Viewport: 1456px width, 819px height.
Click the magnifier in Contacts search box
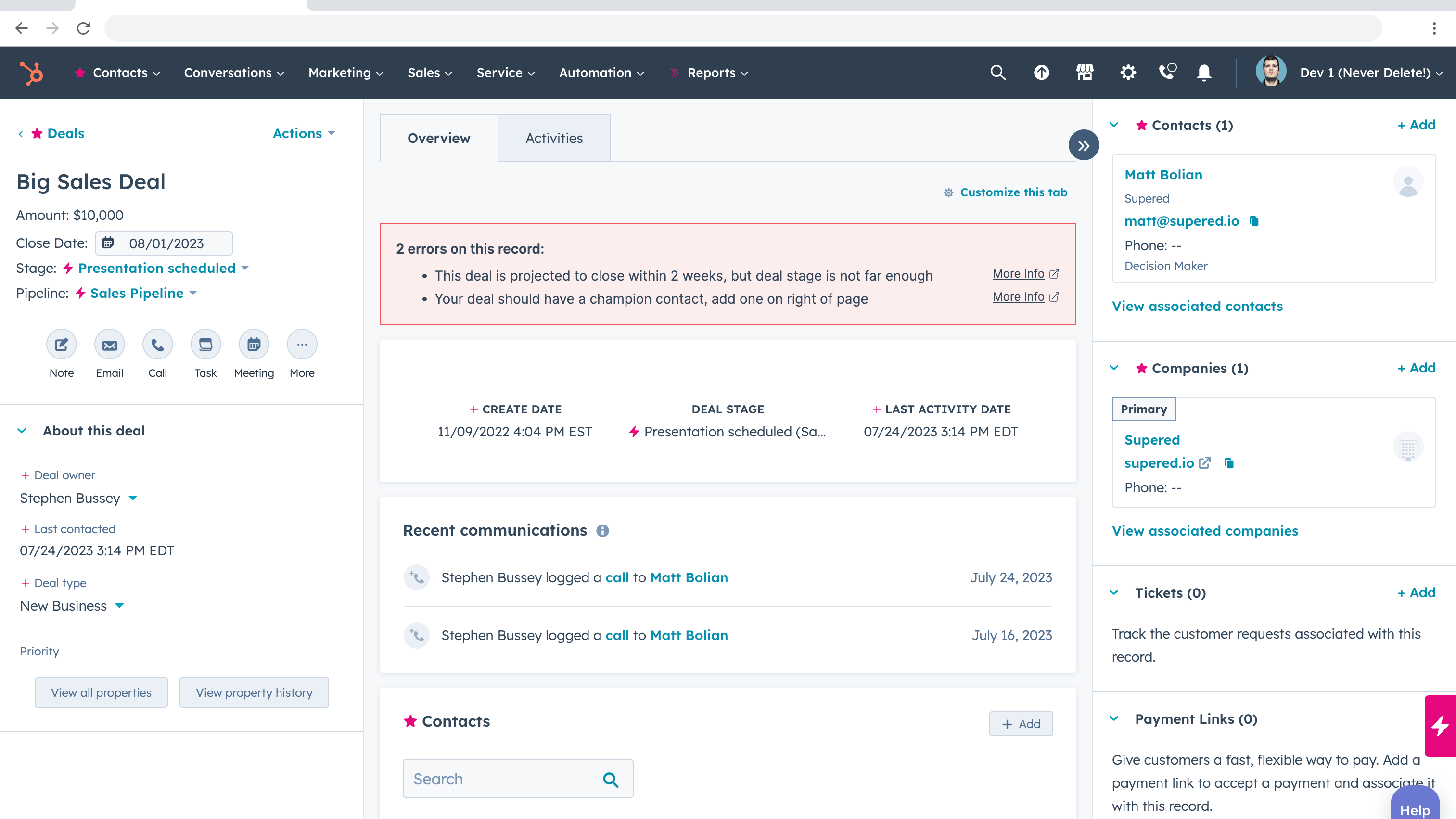611,780
